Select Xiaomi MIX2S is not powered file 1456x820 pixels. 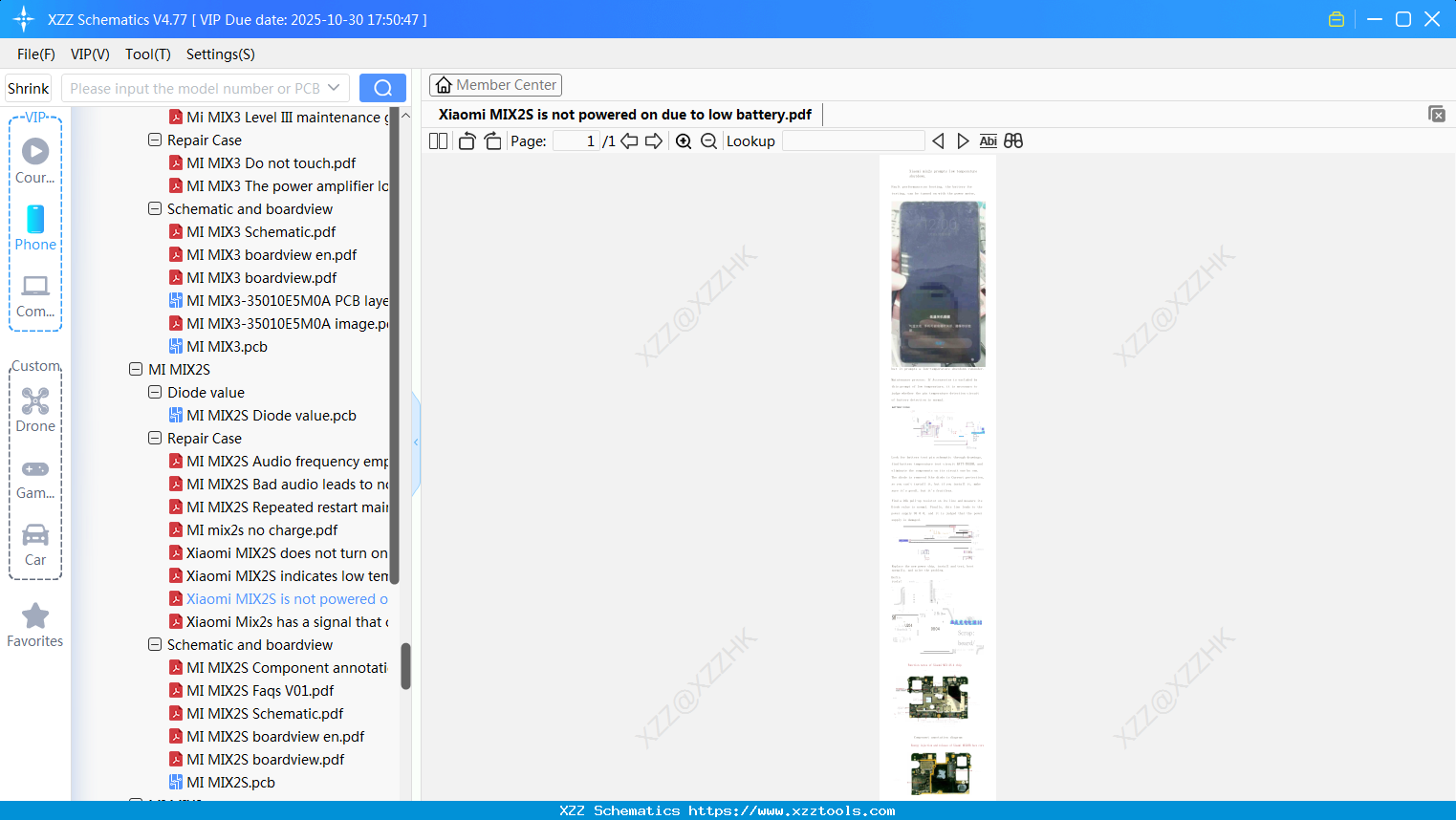pyautogui.click(x=287, y=598)
